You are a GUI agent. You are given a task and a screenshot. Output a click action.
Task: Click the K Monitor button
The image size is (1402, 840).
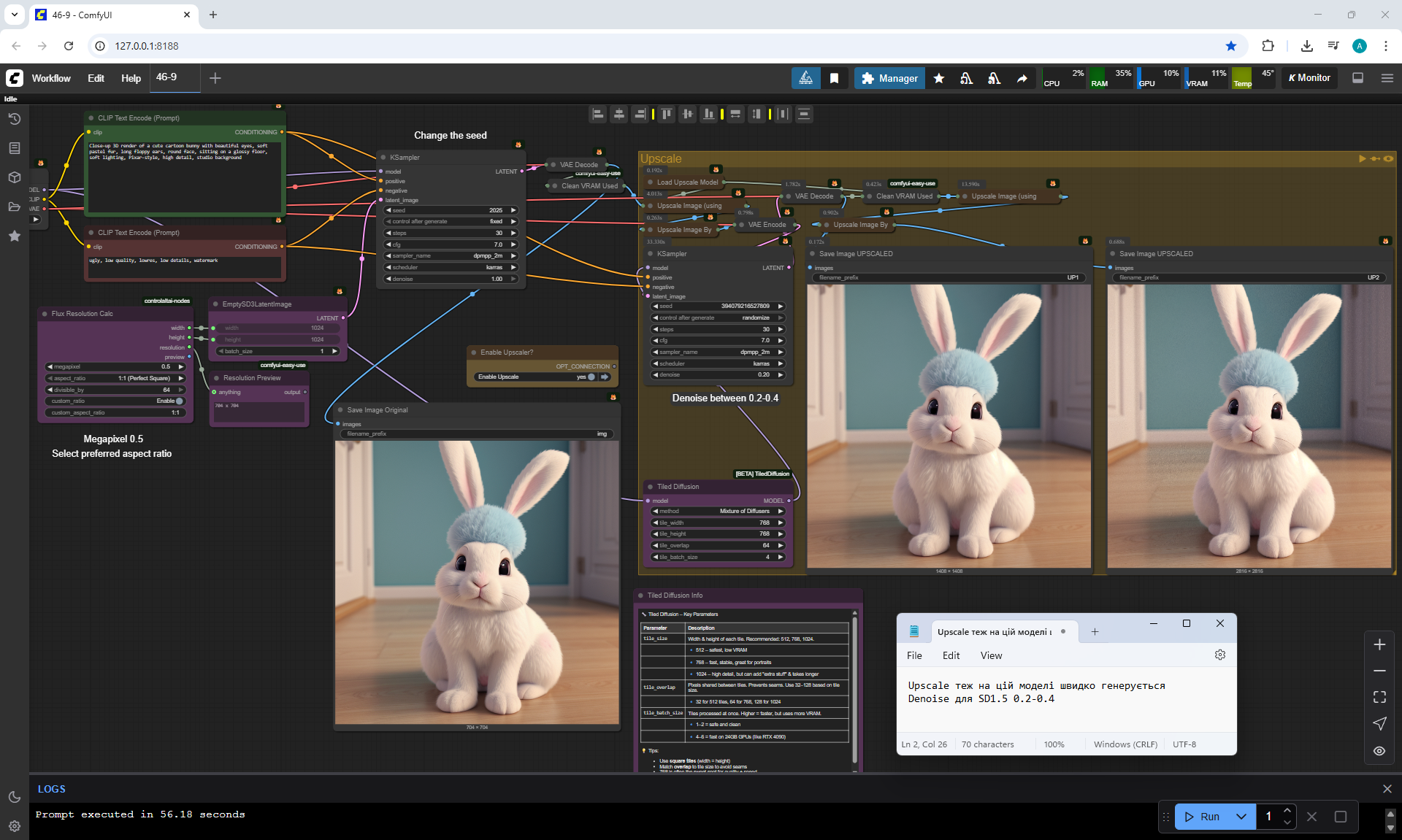pos(1309,78)
